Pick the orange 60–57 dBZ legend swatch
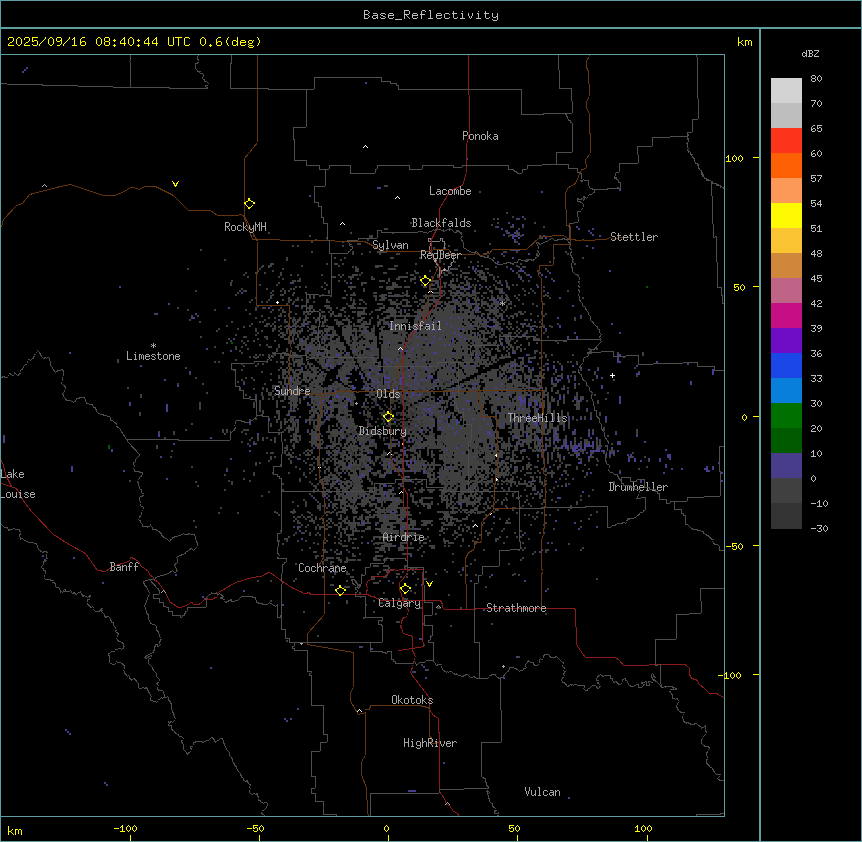The image size is (862, 842). coord(786,165)
